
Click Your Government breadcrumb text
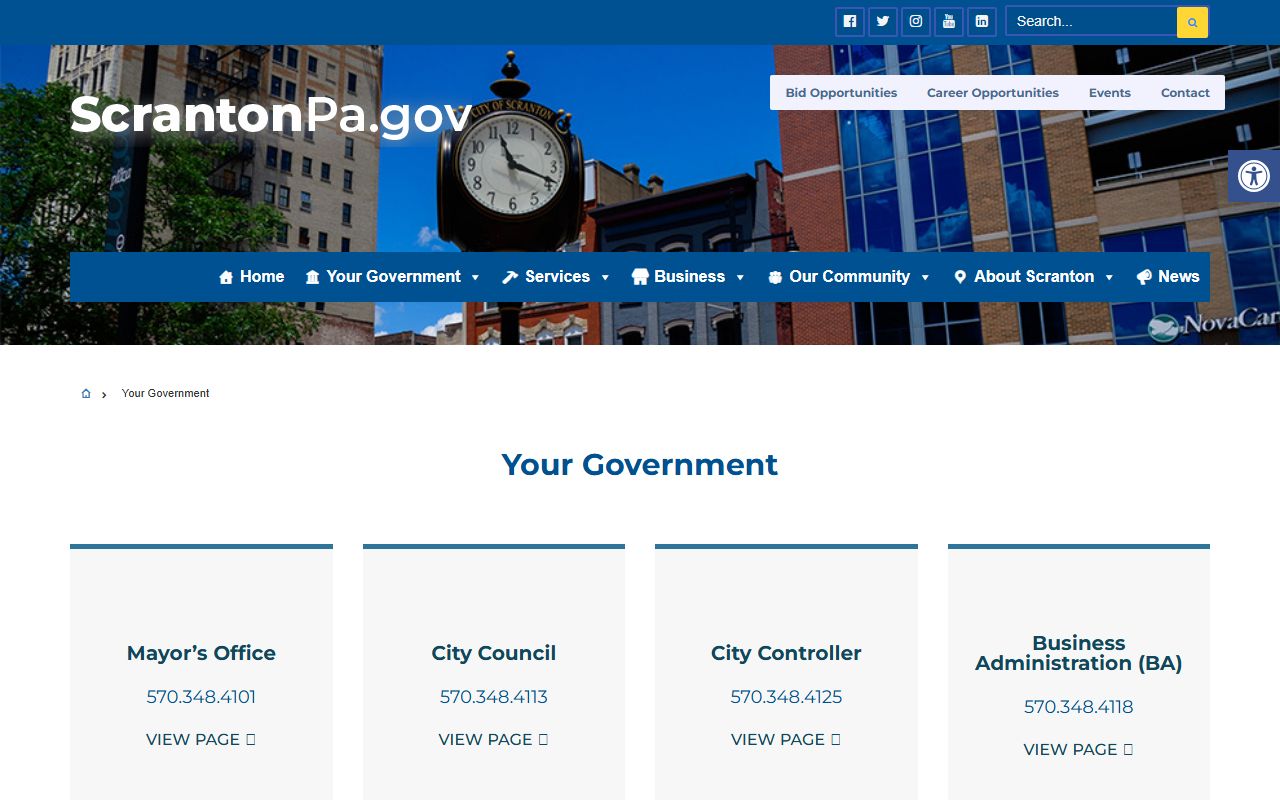tap(166, 394)
